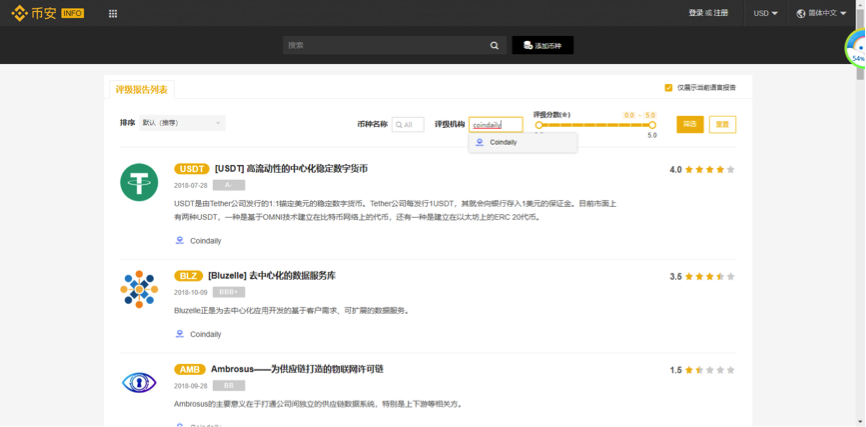Click the 币种名称 coin name input

[x=408, y=125]
